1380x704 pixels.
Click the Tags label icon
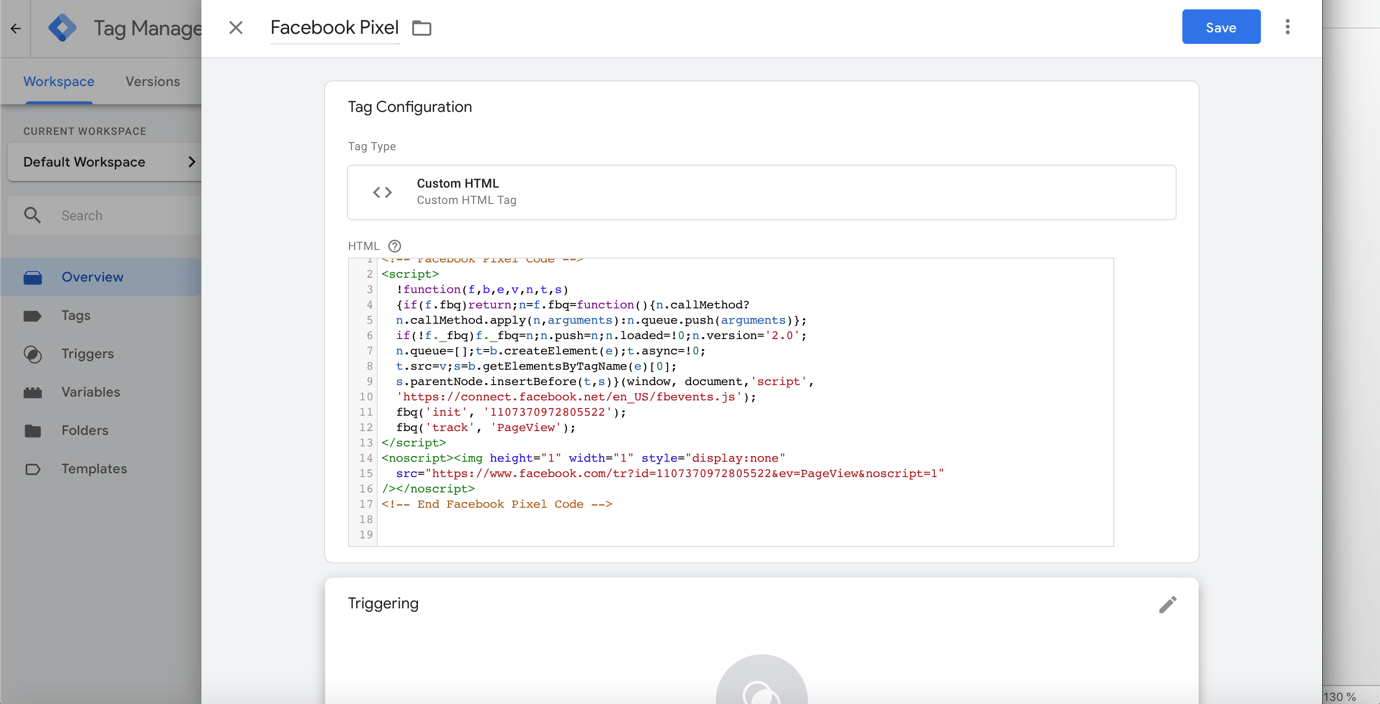[33, 316]
